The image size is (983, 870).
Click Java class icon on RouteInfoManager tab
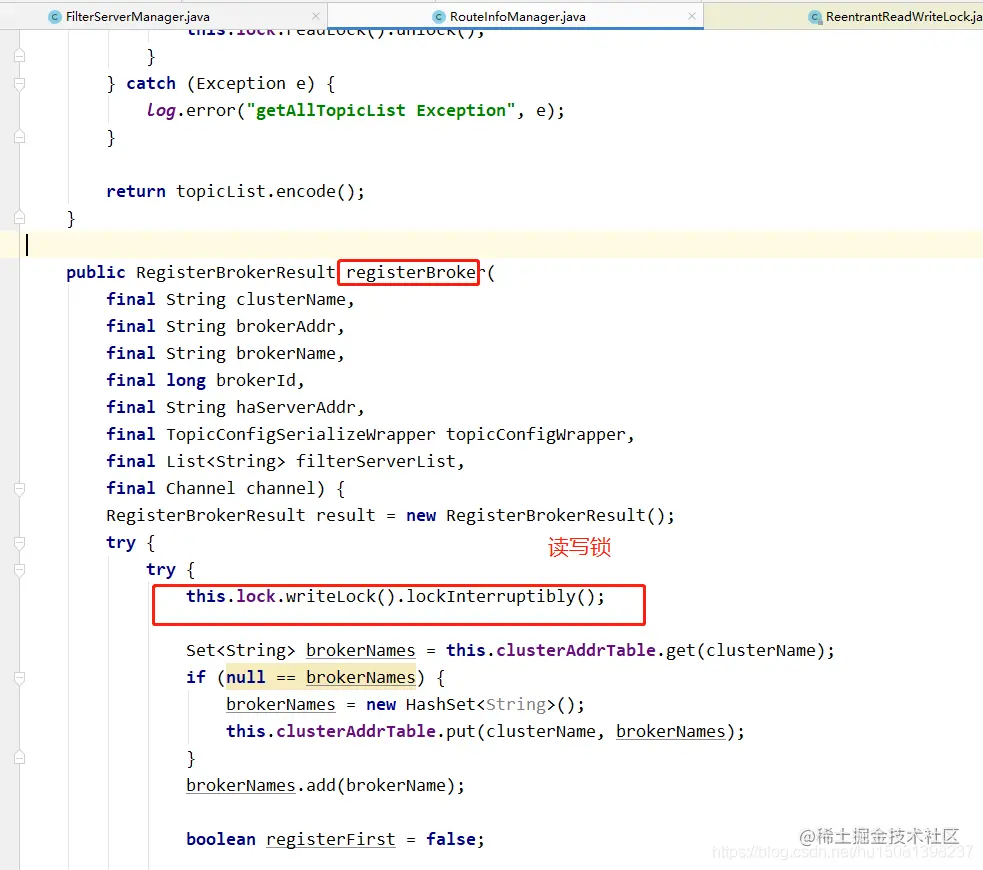[x=439, y=17]
